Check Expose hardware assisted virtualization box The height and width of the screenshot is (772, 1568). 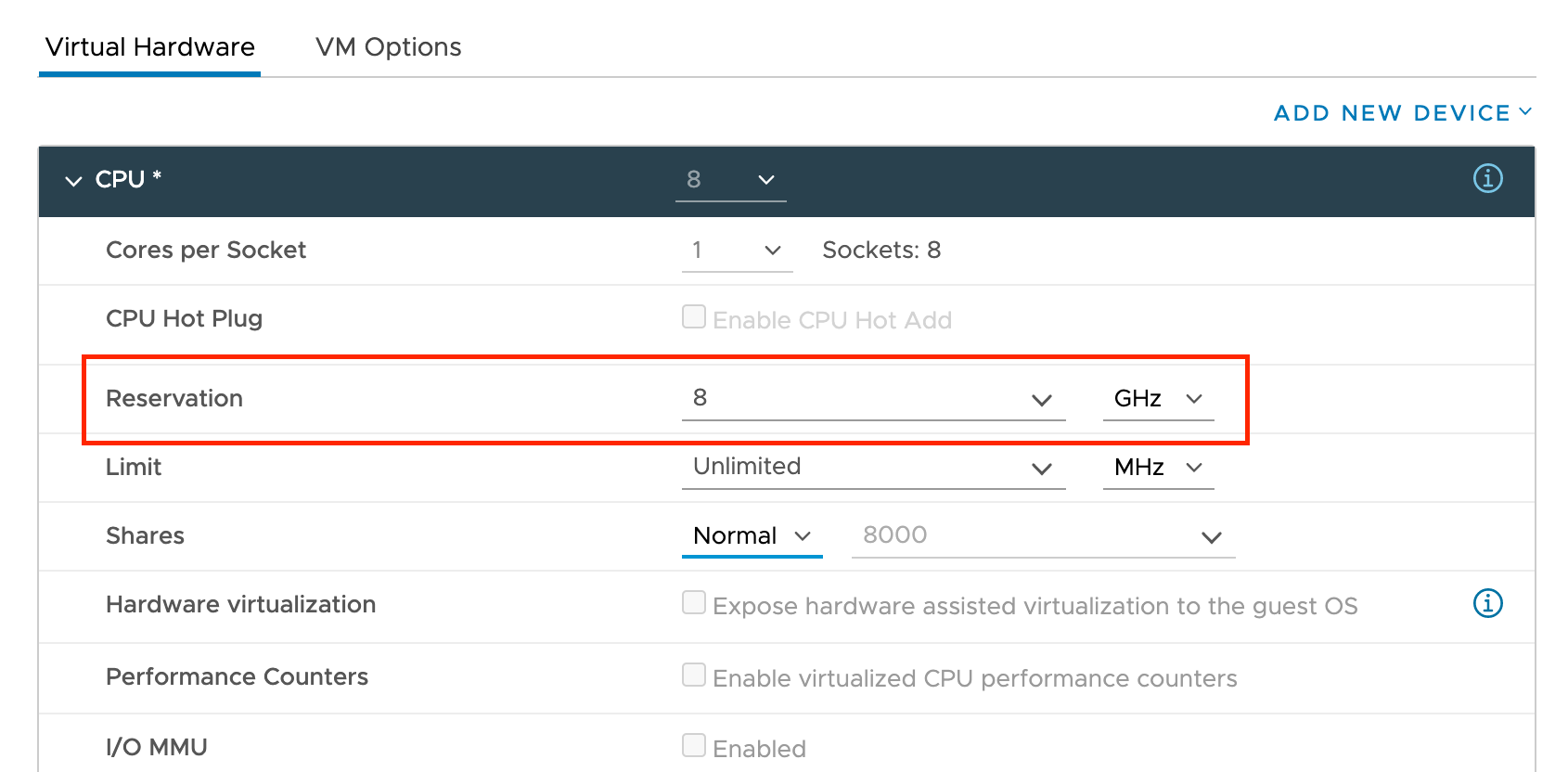(x=694, y=603)
